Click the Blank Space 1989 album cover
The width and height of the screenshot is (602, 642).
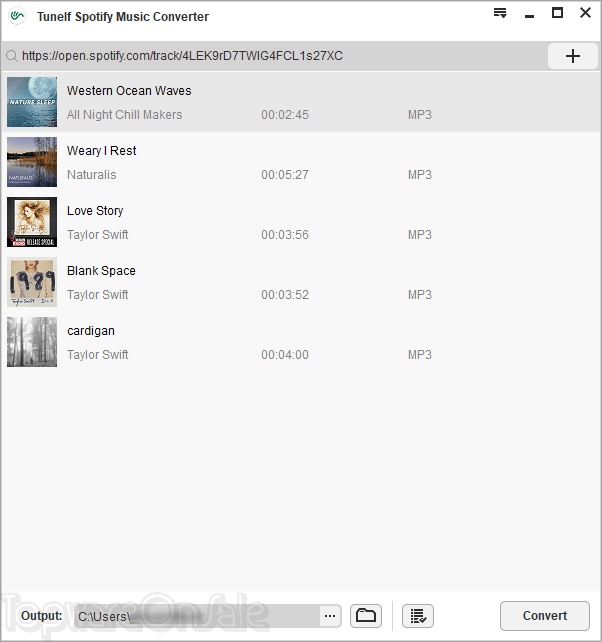[x=32, y=282]
